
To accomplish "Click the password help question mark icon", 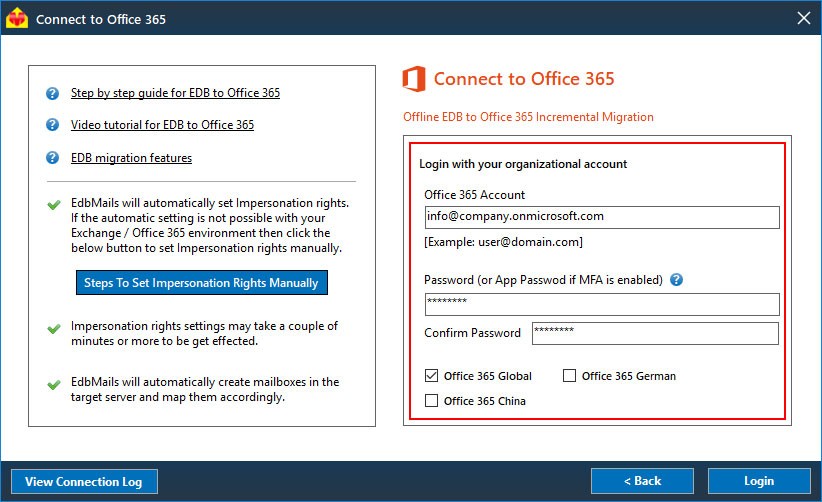I will [x=677, y=280].
